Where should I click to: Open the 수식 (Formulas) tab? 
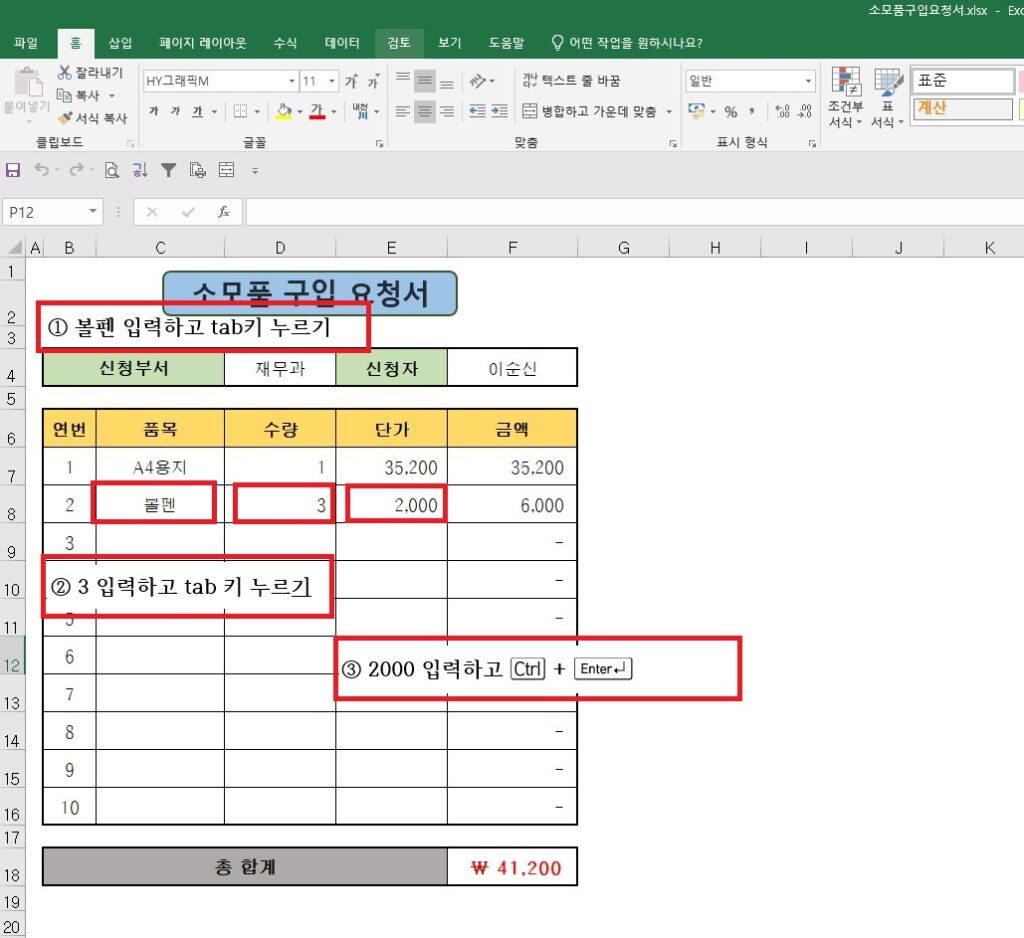point(285,43)
